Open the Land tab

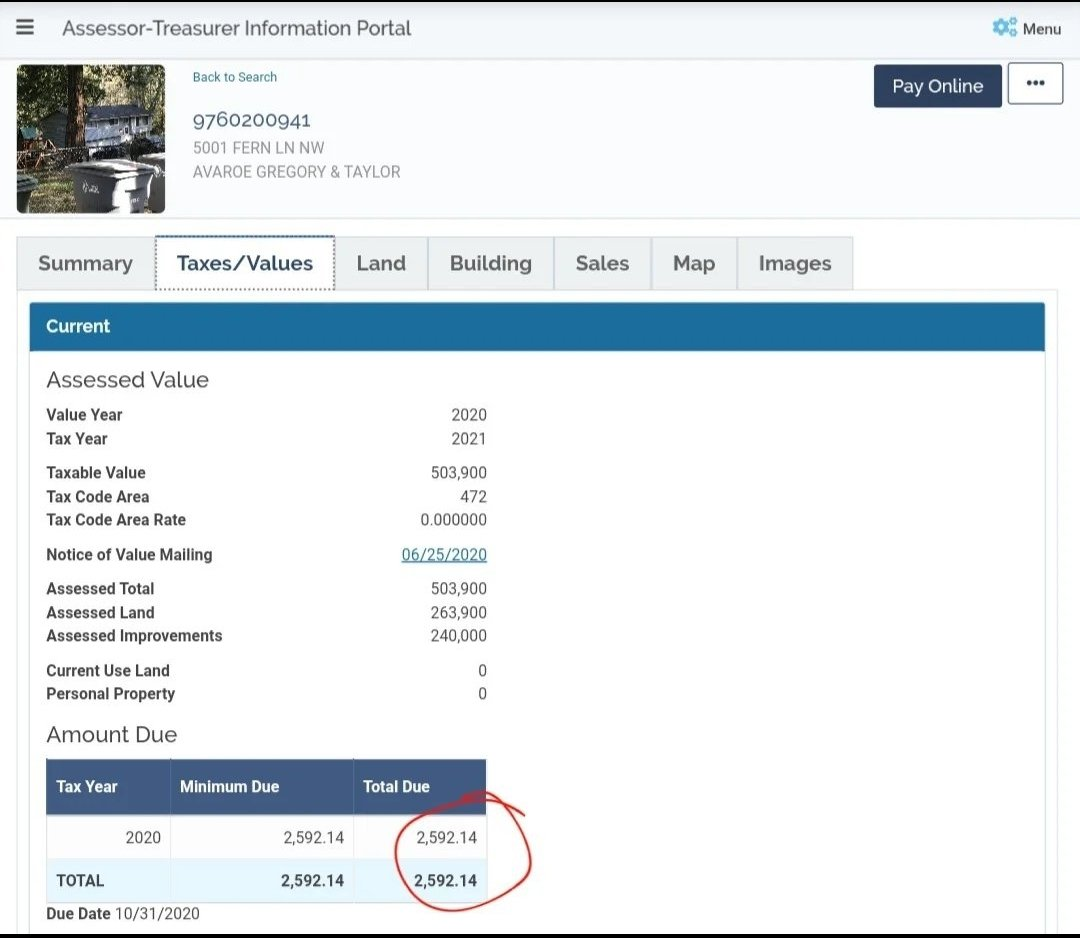[381, 263]
